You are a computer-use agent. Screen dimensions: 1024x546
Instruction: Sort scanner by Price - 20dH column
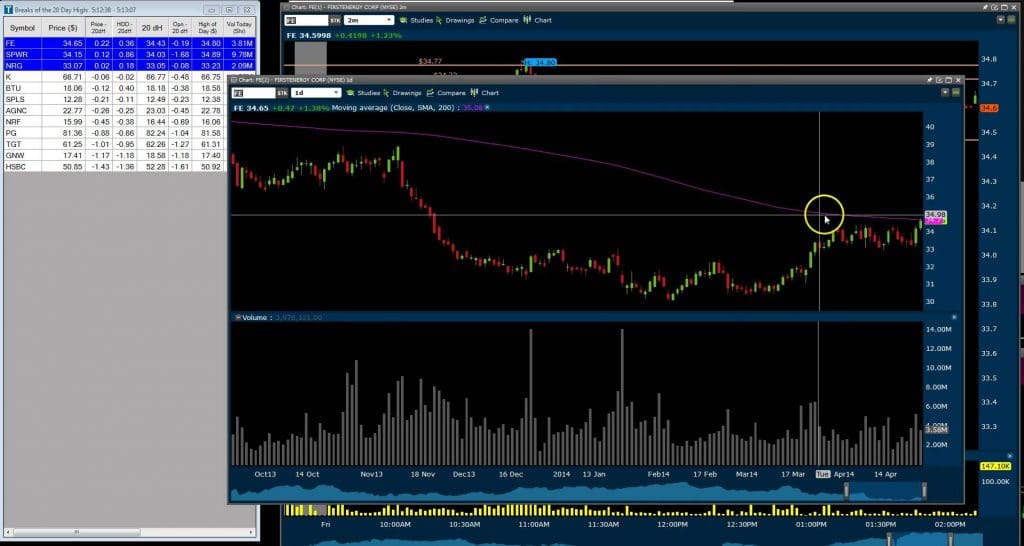point(99,28)
